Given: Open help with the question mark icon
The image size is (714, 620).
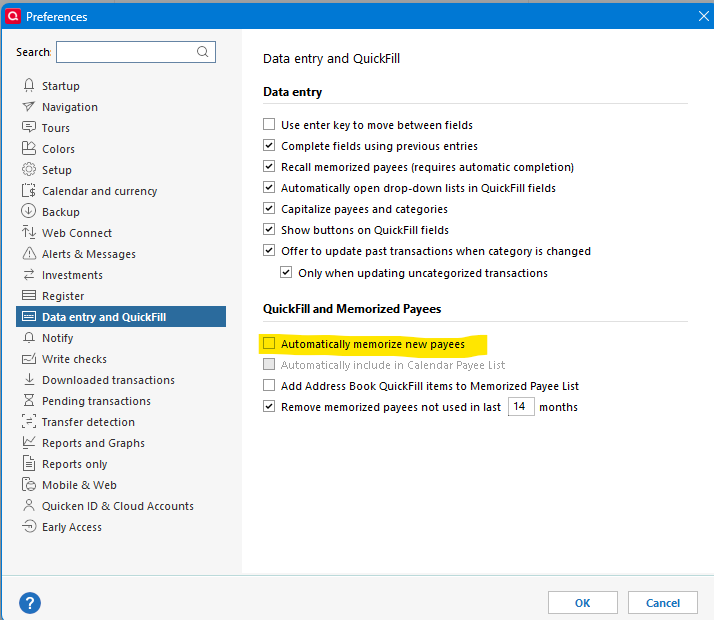Looking at the screenshot, I should coord(30,603).
